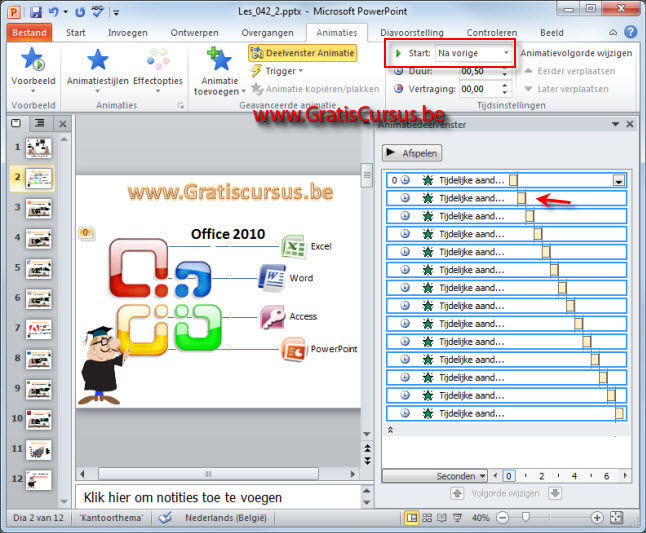Expand Animaties group dialog launcher
This screenshot has height=533, width=646.
(180, 106)
